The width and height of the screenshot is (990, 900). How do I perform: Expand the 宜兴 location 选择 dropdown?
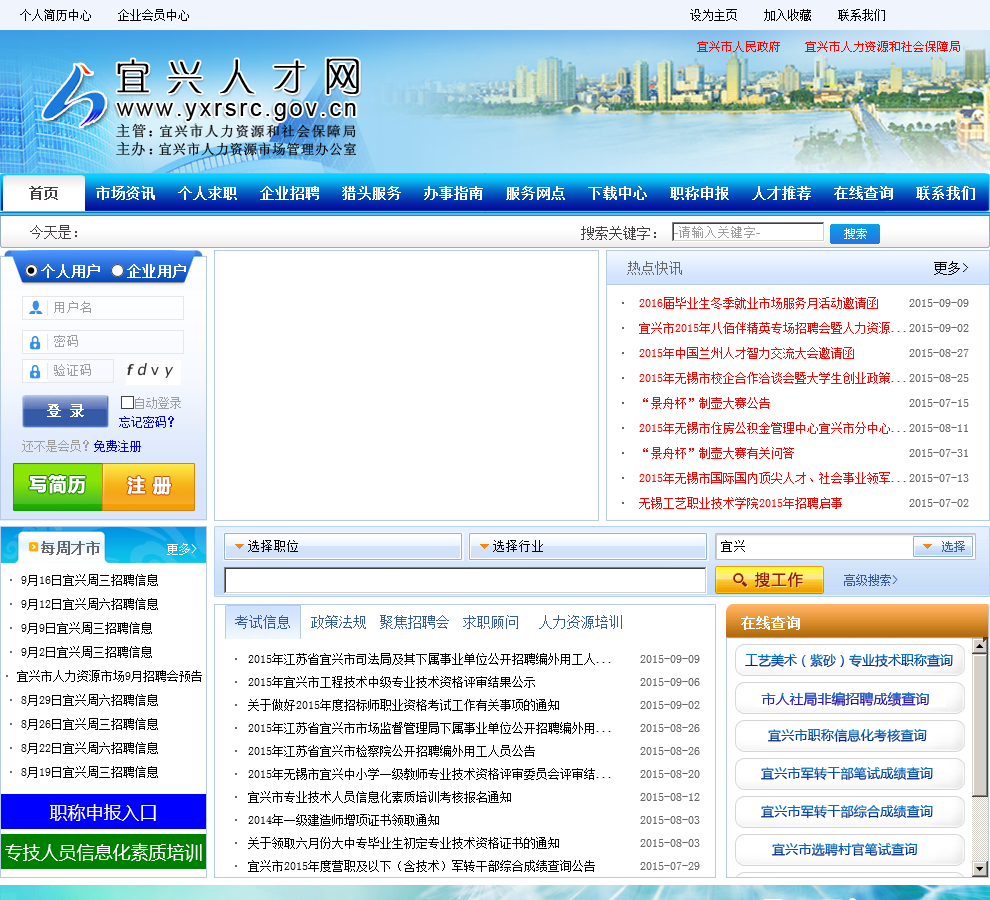pyautogui.click(x=942, y=547)
